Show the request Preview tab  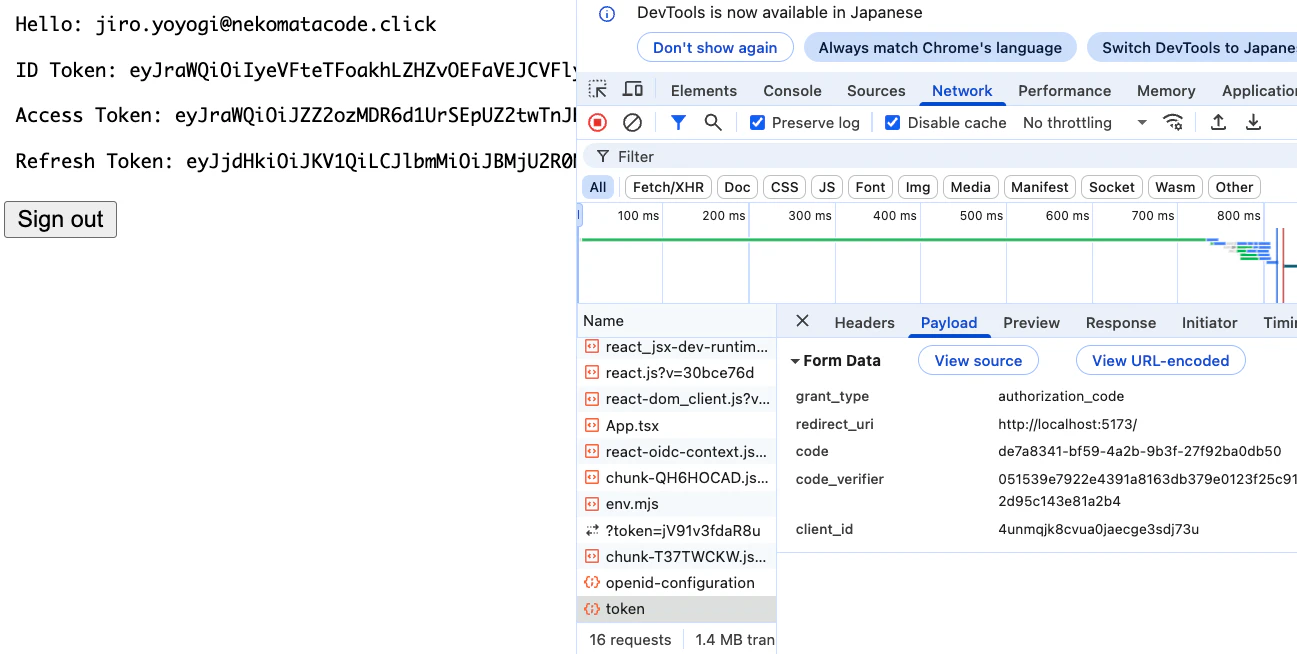(1031, 322)
